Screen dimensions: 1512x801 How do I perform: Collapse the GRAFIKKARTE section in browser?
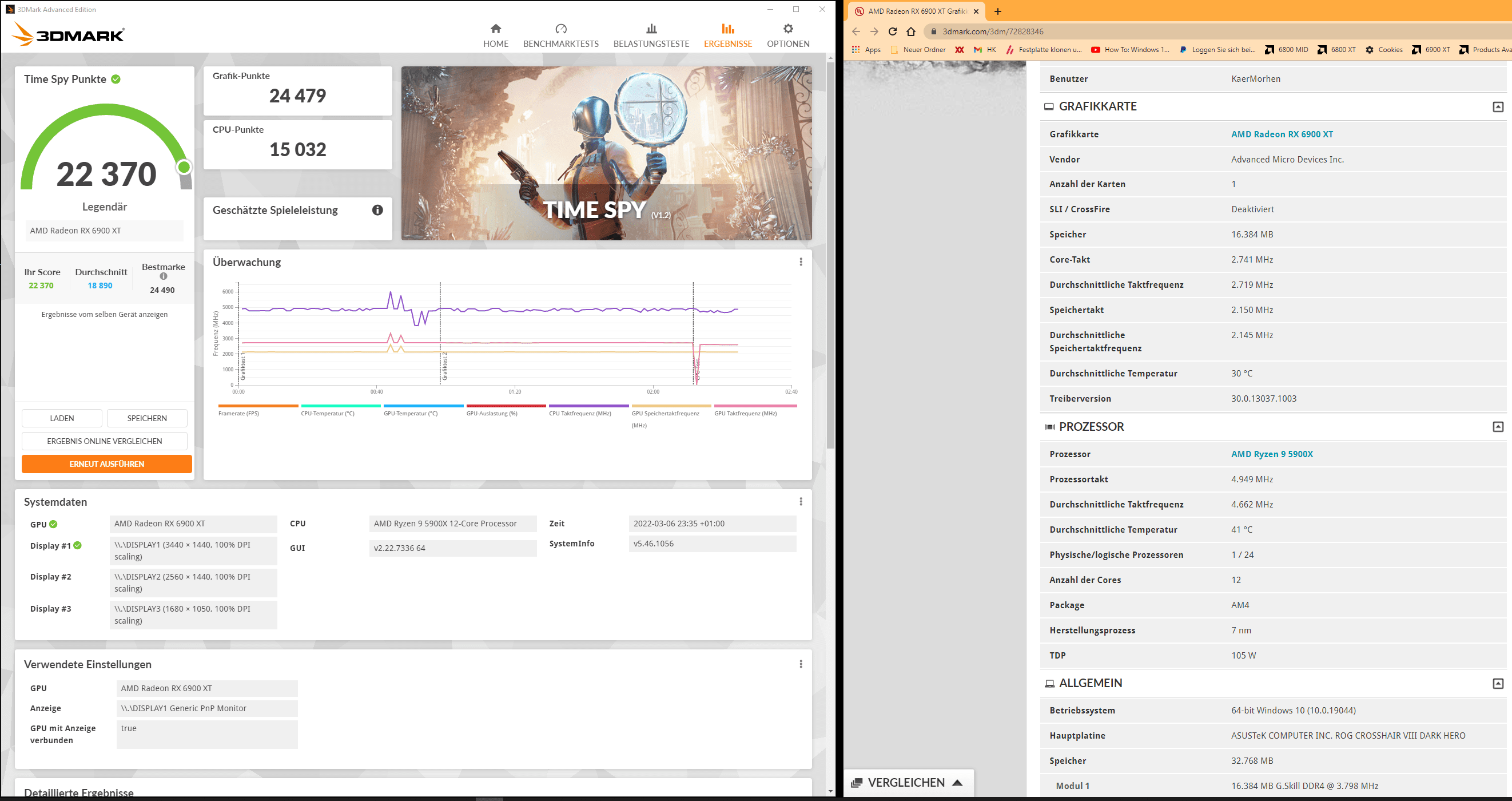1498,107
